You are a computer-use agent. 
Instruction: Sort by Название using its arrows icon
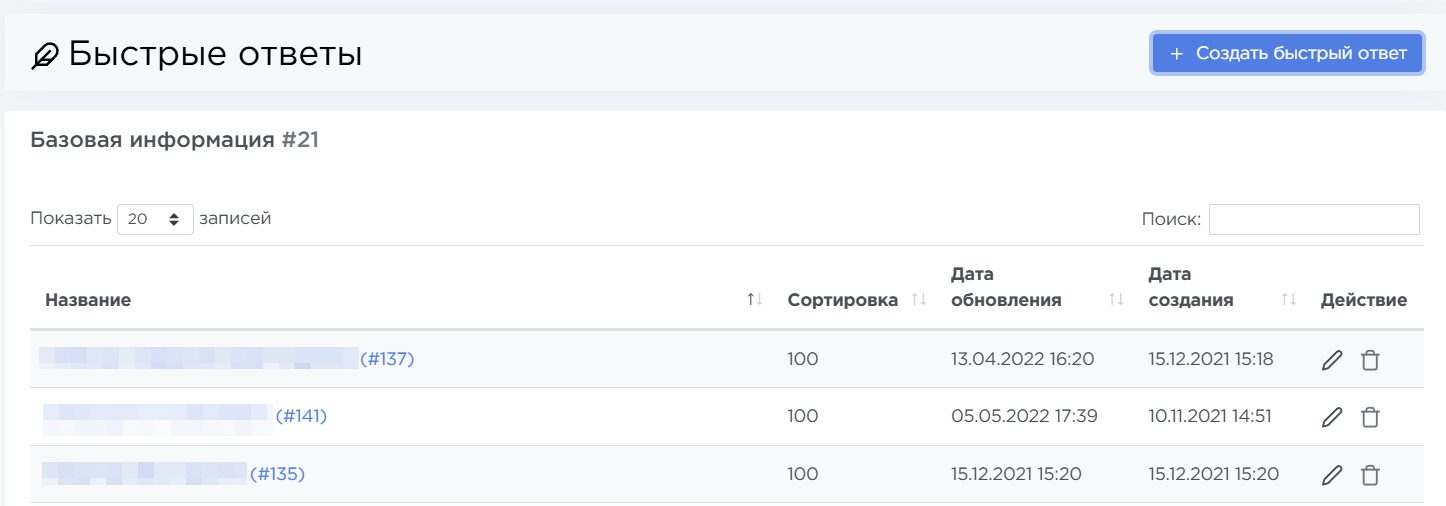tap(755, 300)
